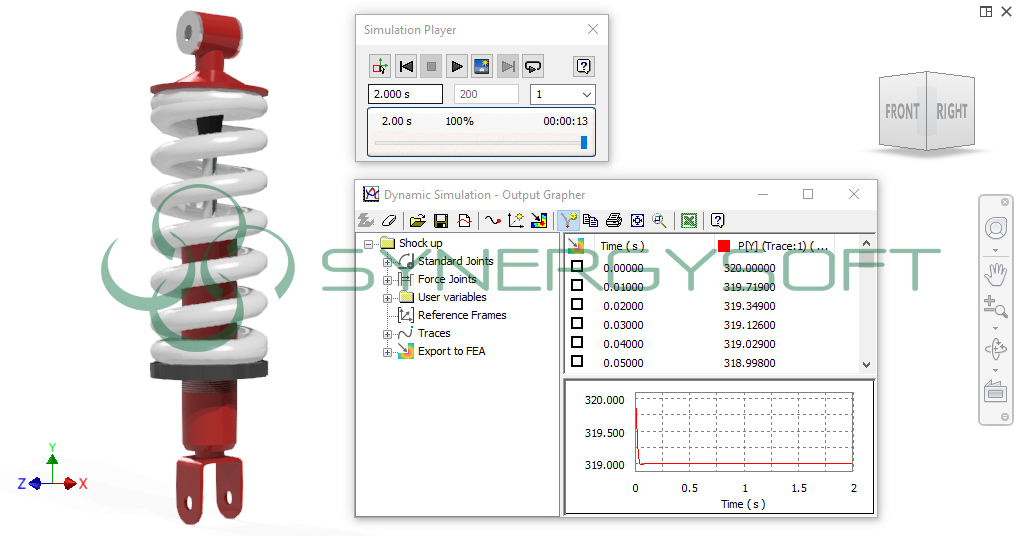Select the Force Joints tree item

(447, 279)
